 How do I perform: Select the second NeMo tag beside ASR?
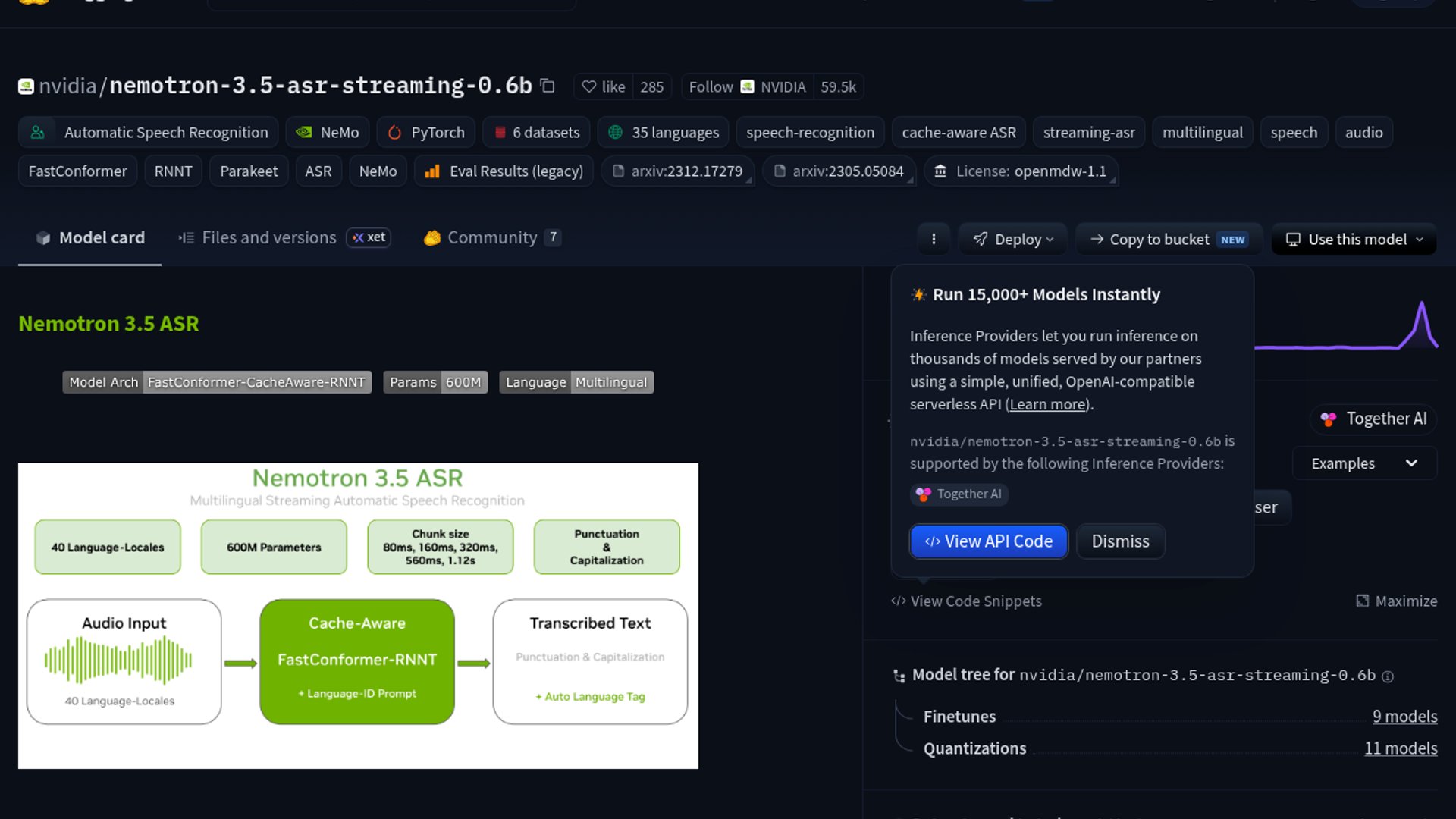(378, 171)
